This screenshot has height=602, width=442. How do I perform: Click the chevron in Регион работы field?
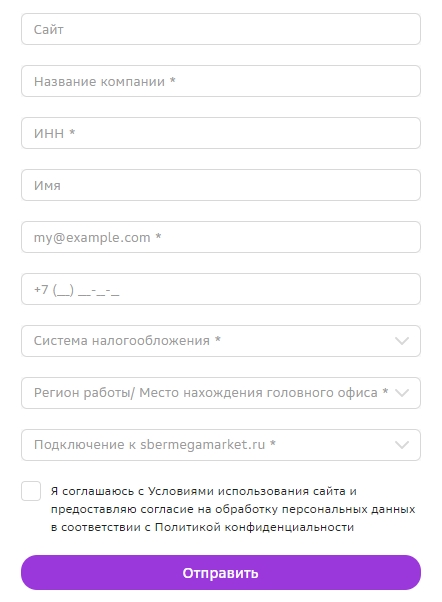[402, 393]
